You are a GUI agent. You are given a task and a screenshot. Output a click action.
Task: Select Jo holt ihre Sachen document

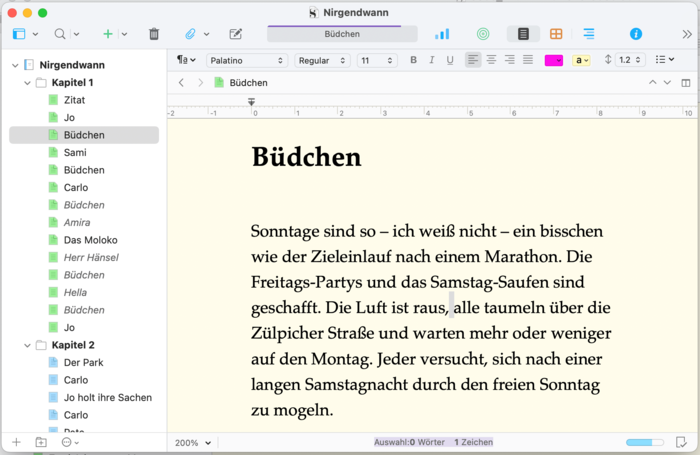[x=107, y=397]
